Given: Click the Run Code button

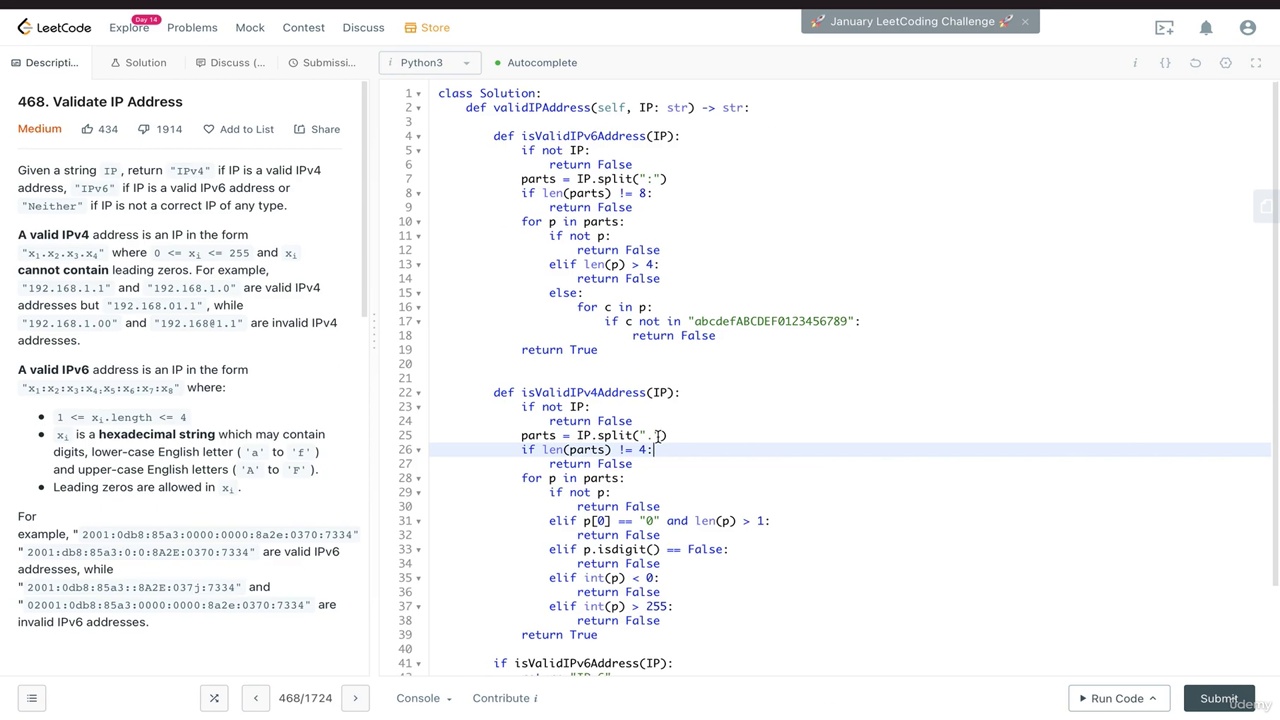Looking at the screenshot, I should pyautogui.click(x=1118, y=698).
